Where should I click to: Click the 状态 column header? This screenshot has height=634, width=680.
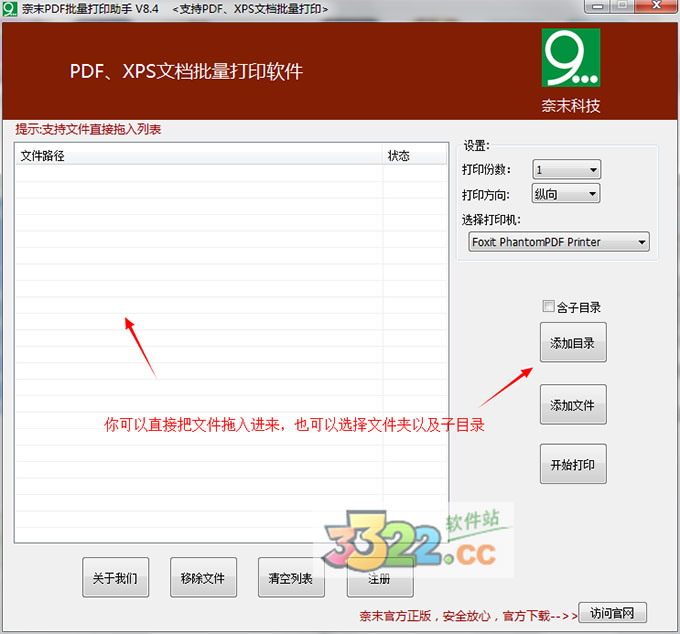point(415,156)
